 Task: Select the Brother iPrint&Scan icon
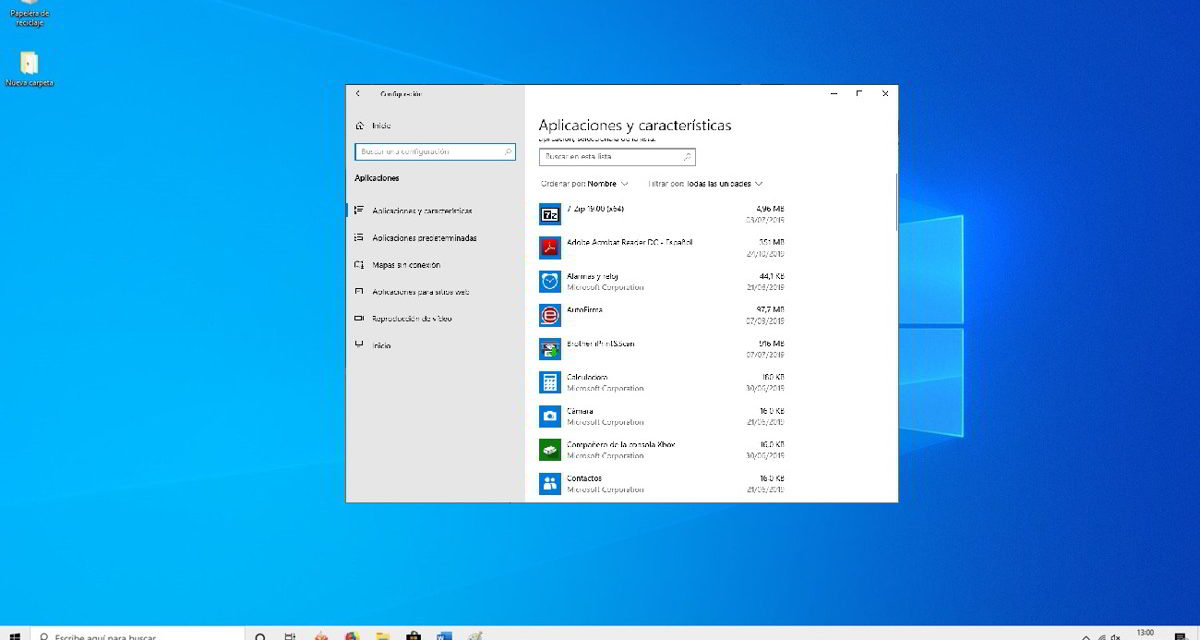550,349
